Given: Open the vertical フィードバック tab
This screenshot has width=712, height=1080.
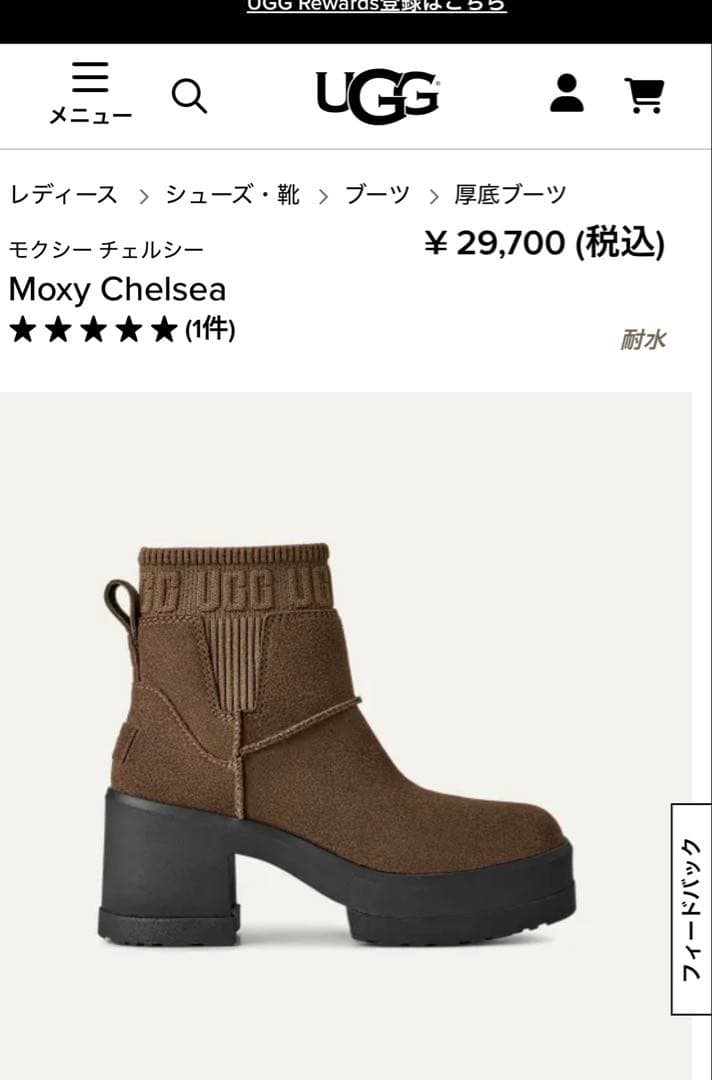Looking at the screenshot, I should (691, 909).
